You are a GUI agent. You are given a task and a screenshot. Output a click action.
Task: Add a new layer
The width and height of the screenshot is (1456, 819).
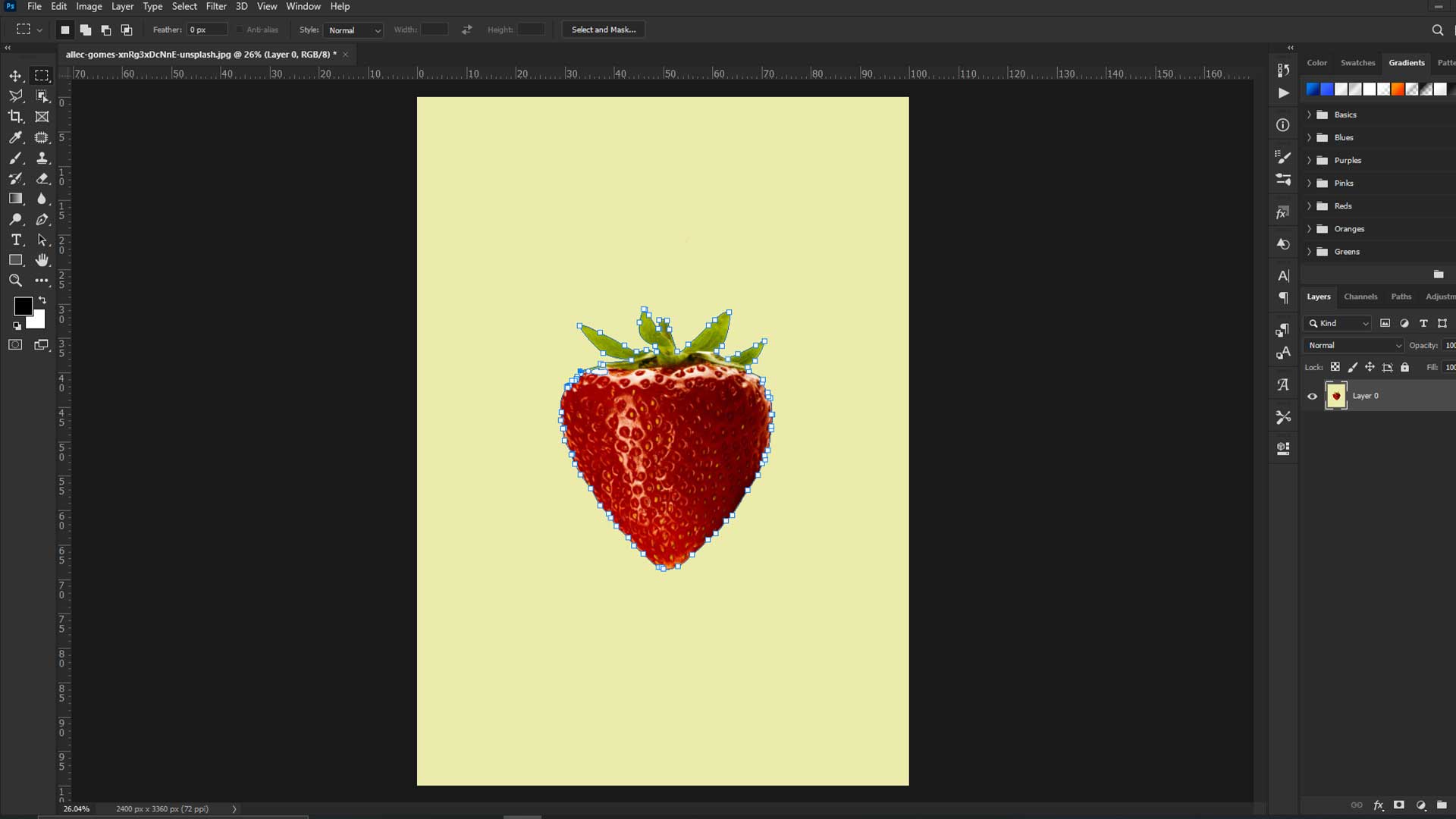tap(1440, 805)
